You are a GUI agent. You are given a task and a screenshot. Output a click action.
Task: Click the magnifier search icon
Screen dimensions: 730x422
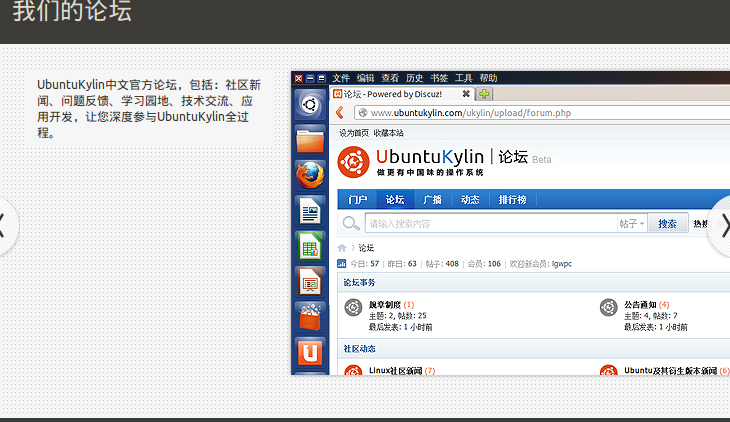click(x=351, y=224)
